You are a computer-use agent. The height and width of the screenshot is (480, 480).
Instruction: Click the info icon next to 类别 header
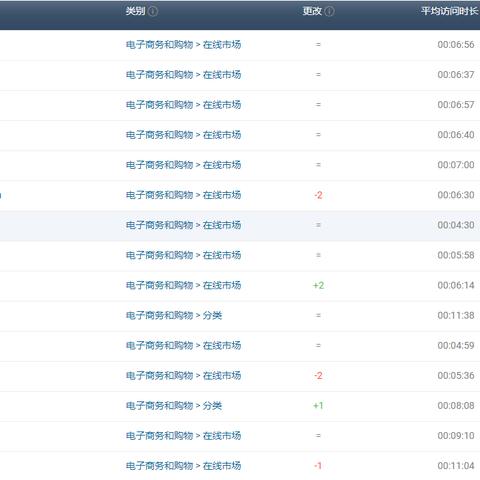click(153, 11)
